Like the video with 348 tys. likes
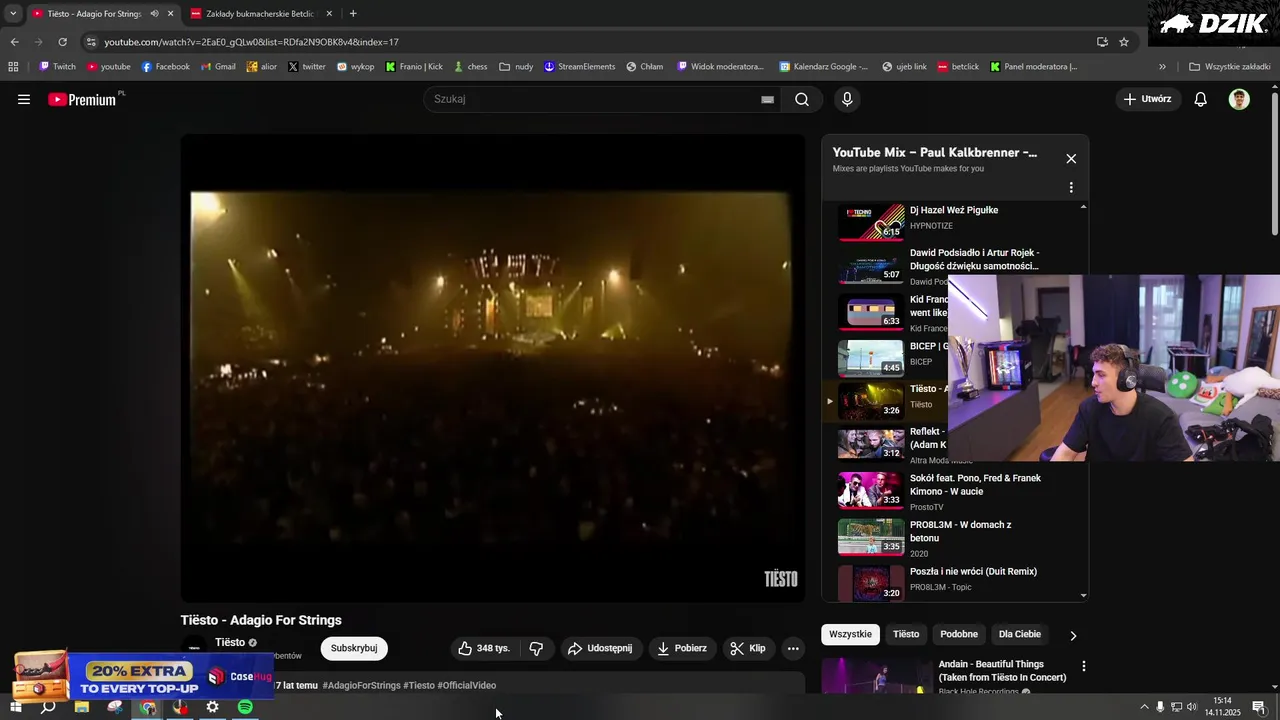The width and height of the screenshot is (1280, 720). (x=485, y=648)
